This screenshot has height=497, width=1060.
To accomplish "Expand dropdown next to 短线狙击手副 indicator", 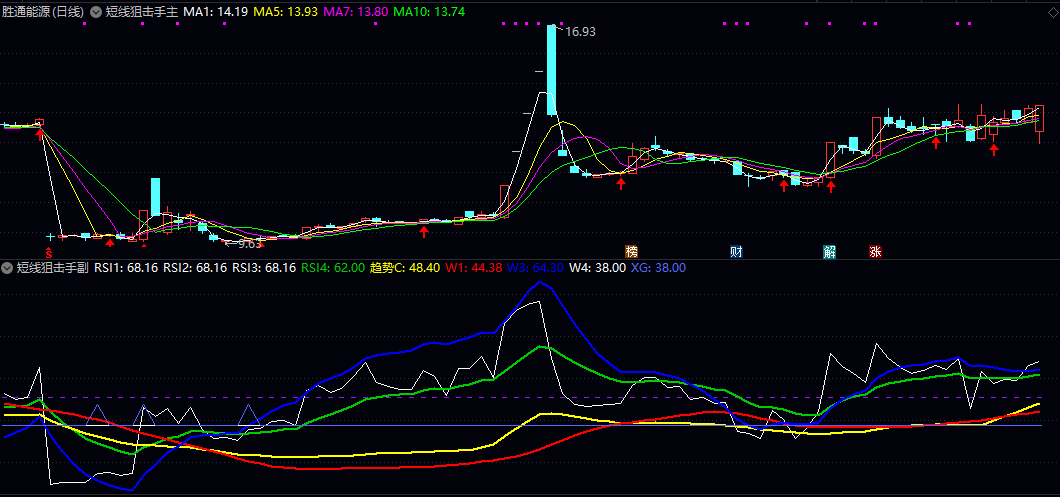I will [7, 268].
